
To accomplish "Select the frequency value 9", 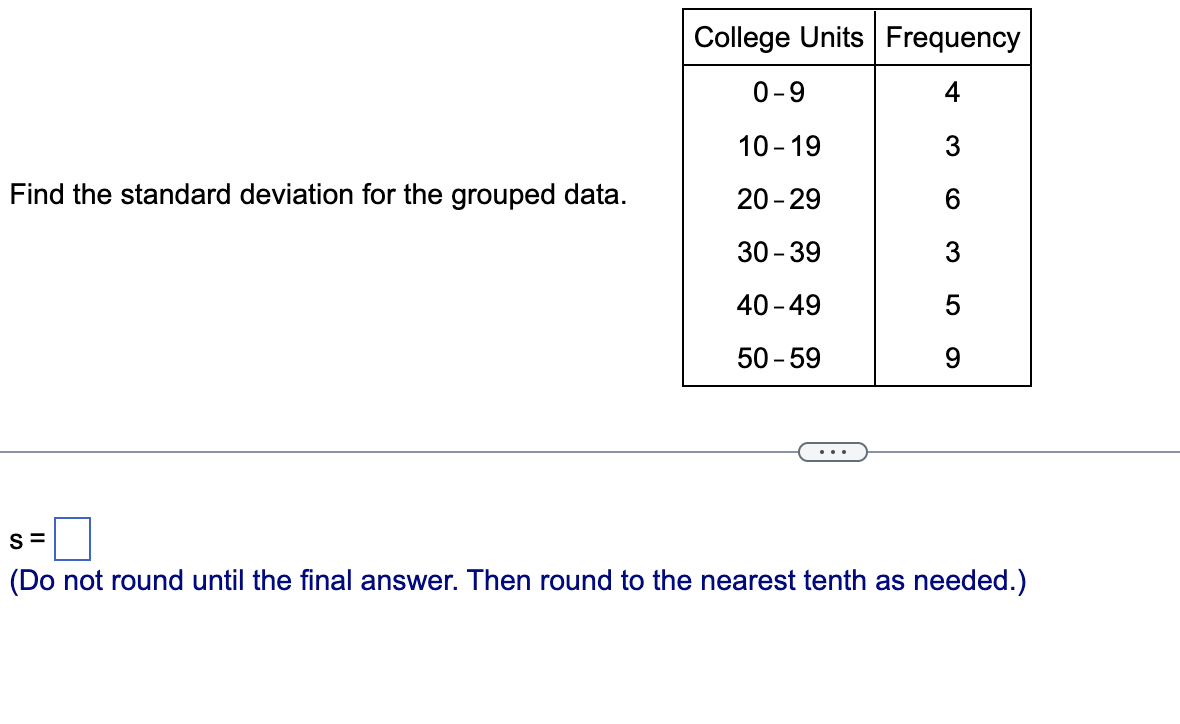I will (x=952, y=358).
